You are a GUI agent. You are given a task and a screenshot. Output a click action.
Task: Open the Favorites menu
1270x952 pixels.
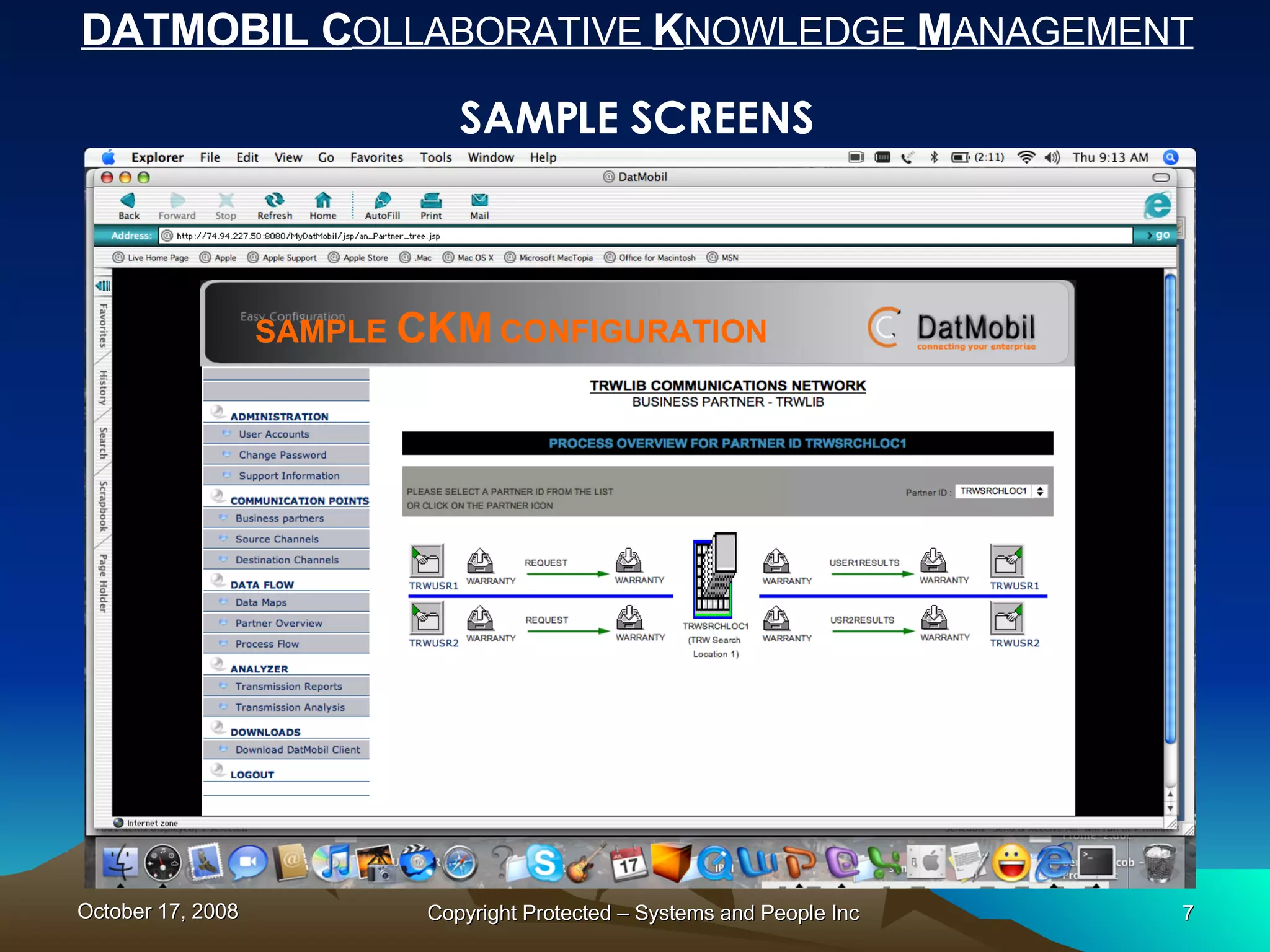[376, 157]
